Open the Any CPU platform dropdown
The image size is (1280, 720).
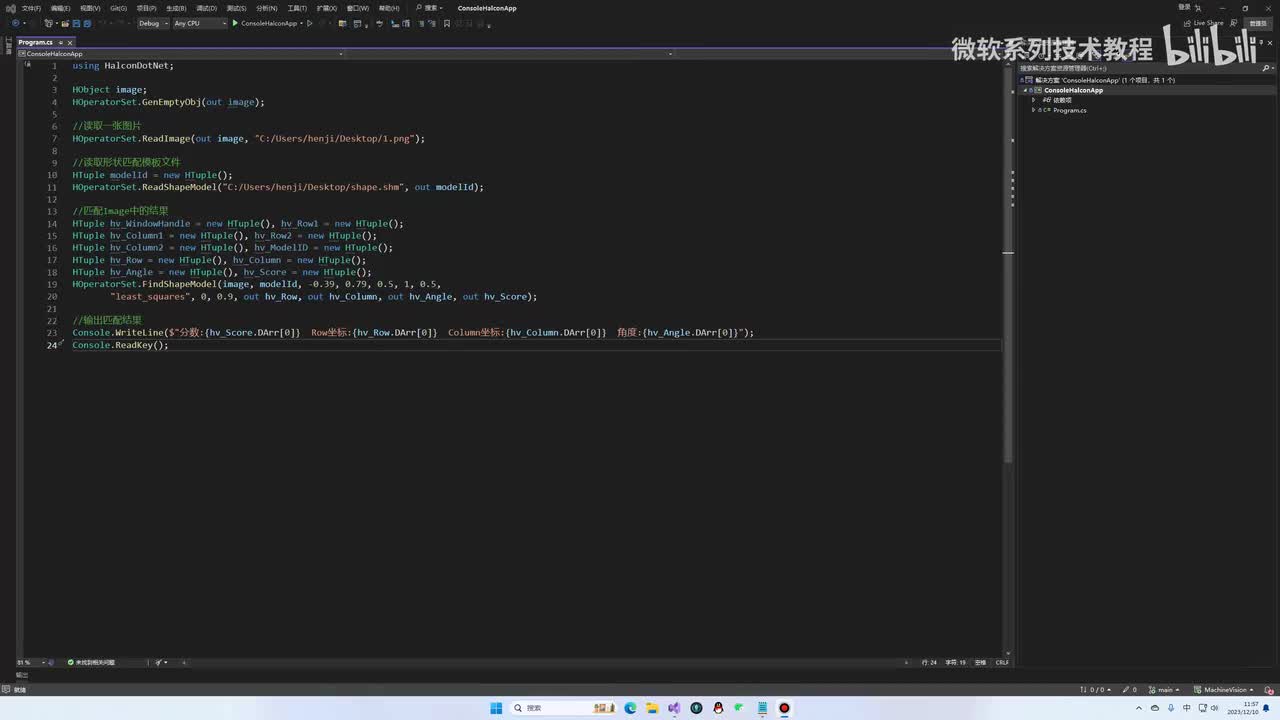coord(199,23)
